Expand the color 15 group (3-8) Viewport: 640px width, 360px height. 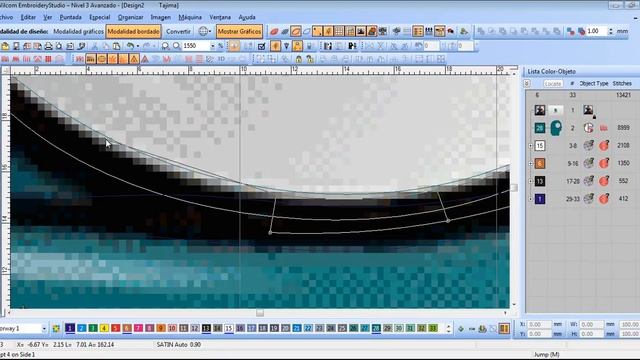(531, 146)
